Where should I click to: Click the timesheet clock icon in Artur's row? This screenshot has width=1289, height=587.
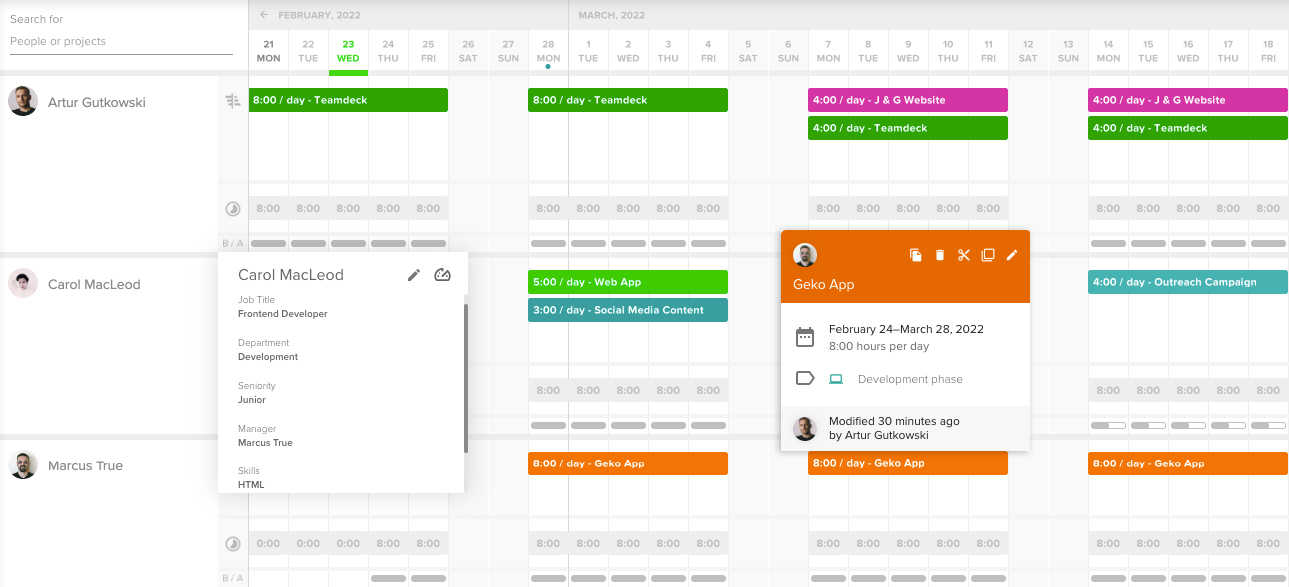pyautogui.click(x=233, y=209)
